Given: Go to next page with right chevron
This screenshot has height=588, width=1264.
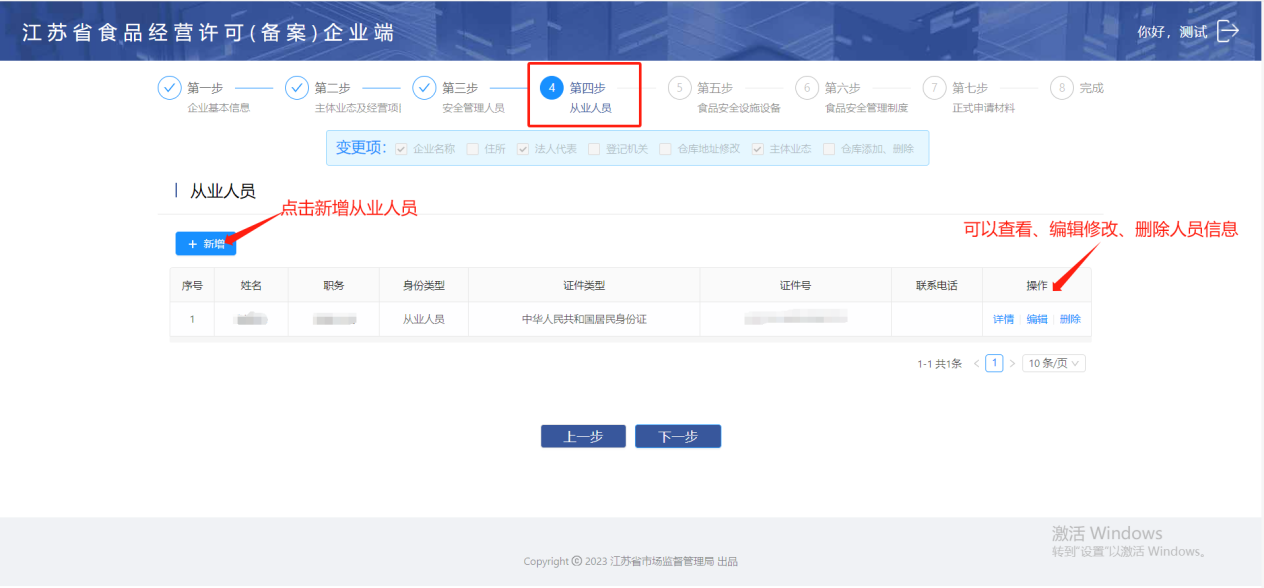Looking at the screenshot, I should 1012,364.
